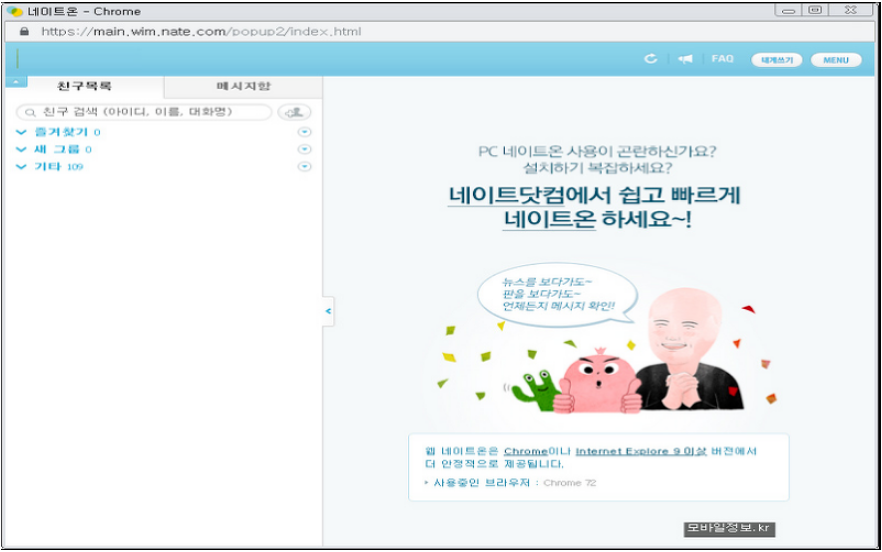
Task: Open the announcements megaphone icon
Action: coord(685,59)
